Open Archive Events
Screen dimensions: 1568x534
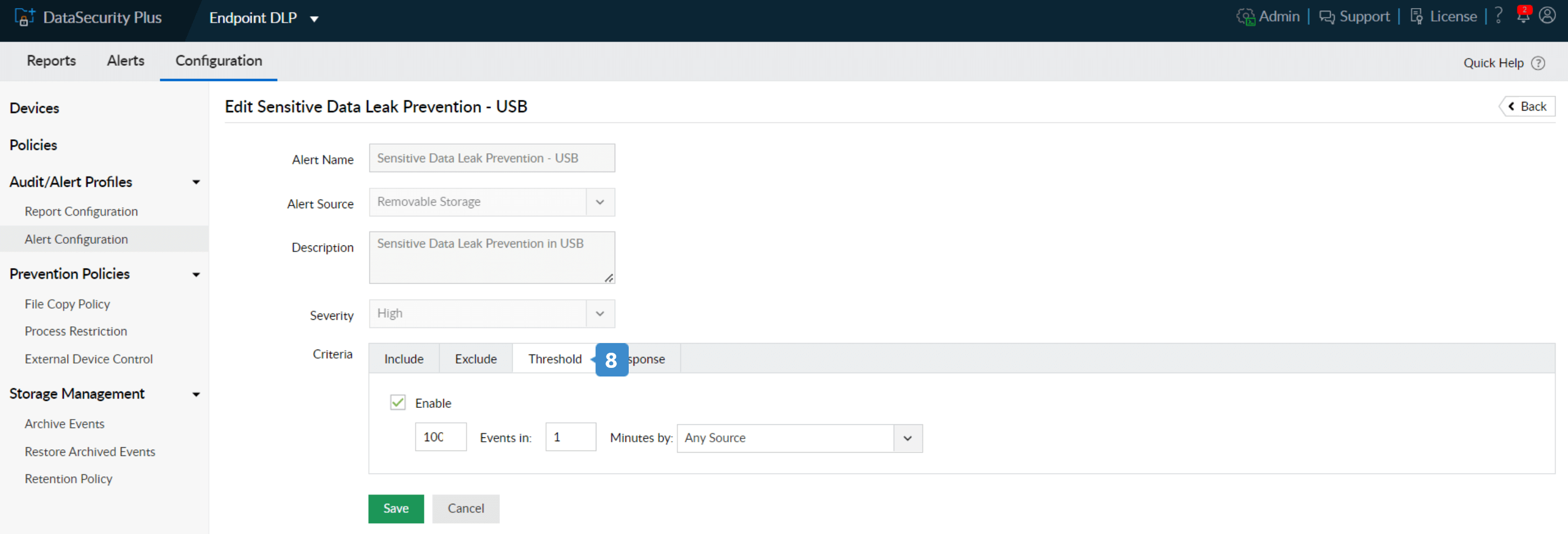65,424
